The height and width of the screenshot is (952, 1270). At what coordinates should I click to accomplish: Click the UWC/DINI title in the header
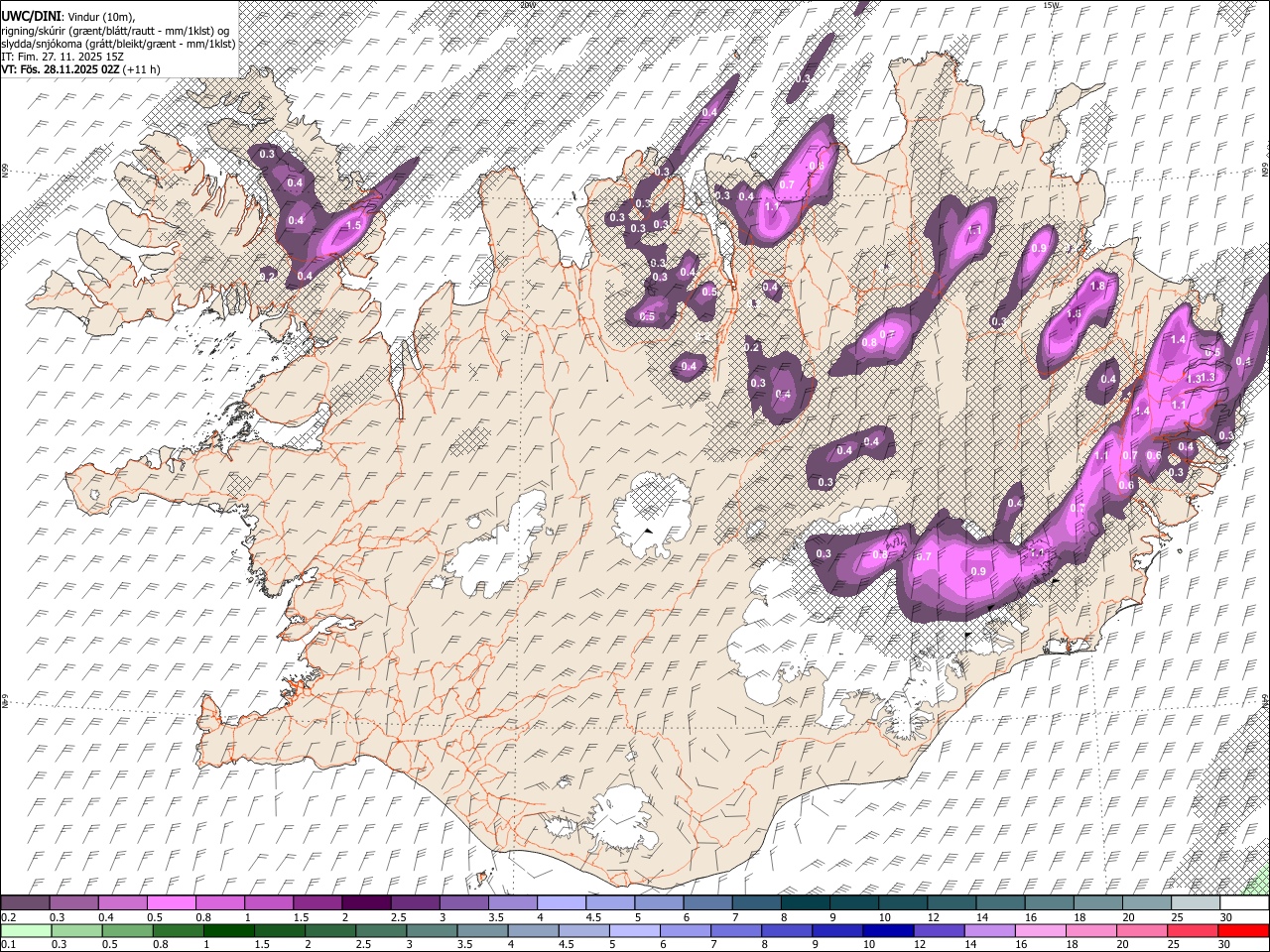(x=31, y=15)
